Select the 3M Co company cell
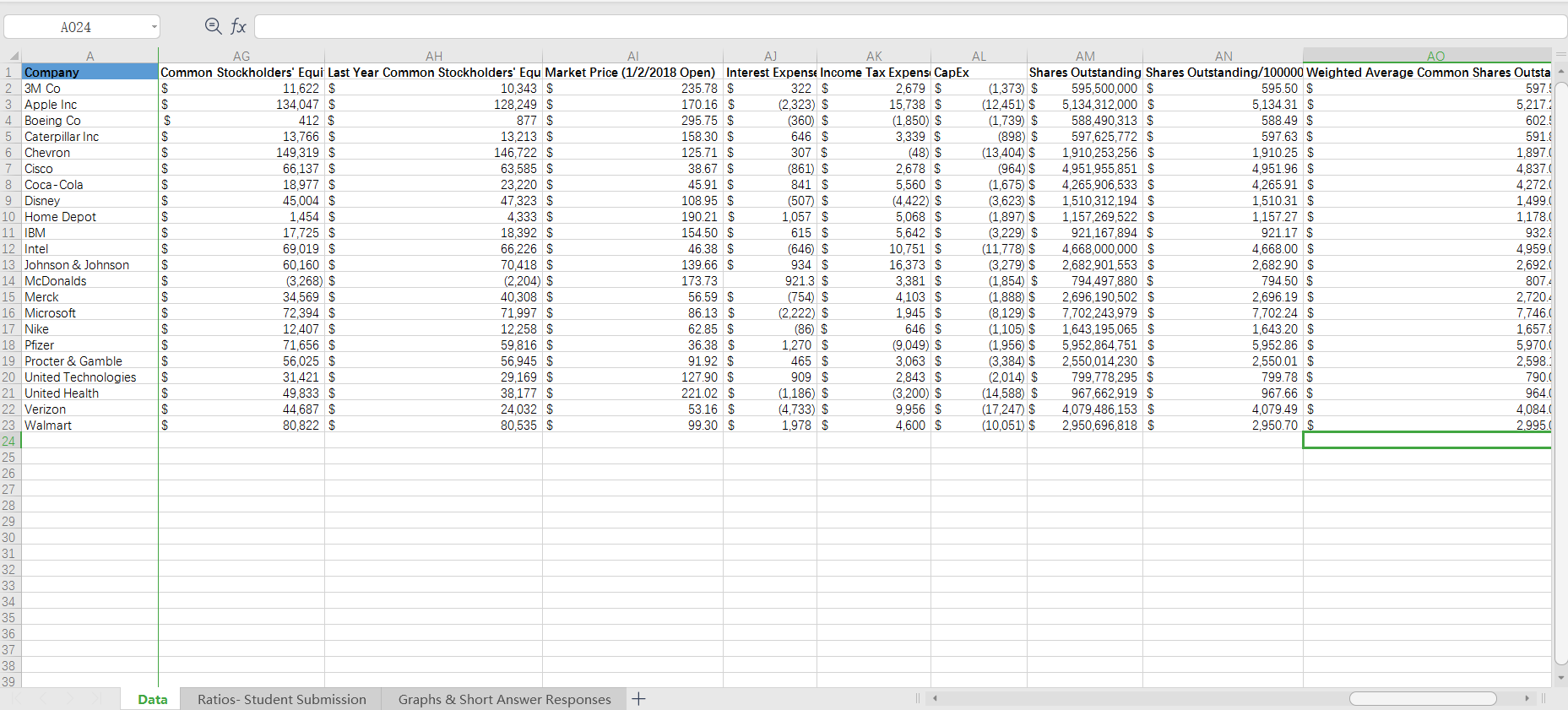 [90, 89]
